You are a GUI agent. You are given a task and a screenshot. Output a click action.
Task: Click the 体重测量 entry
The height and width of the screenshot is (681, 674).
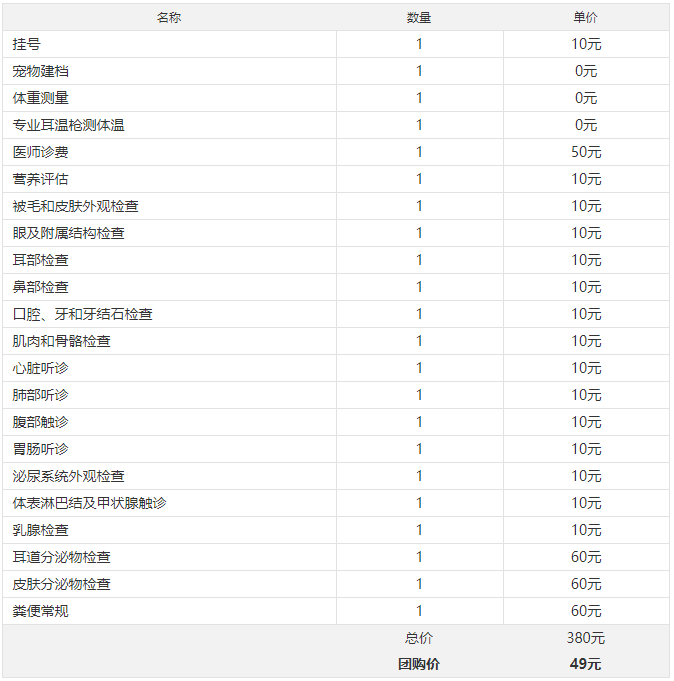(x=40, y=98)
